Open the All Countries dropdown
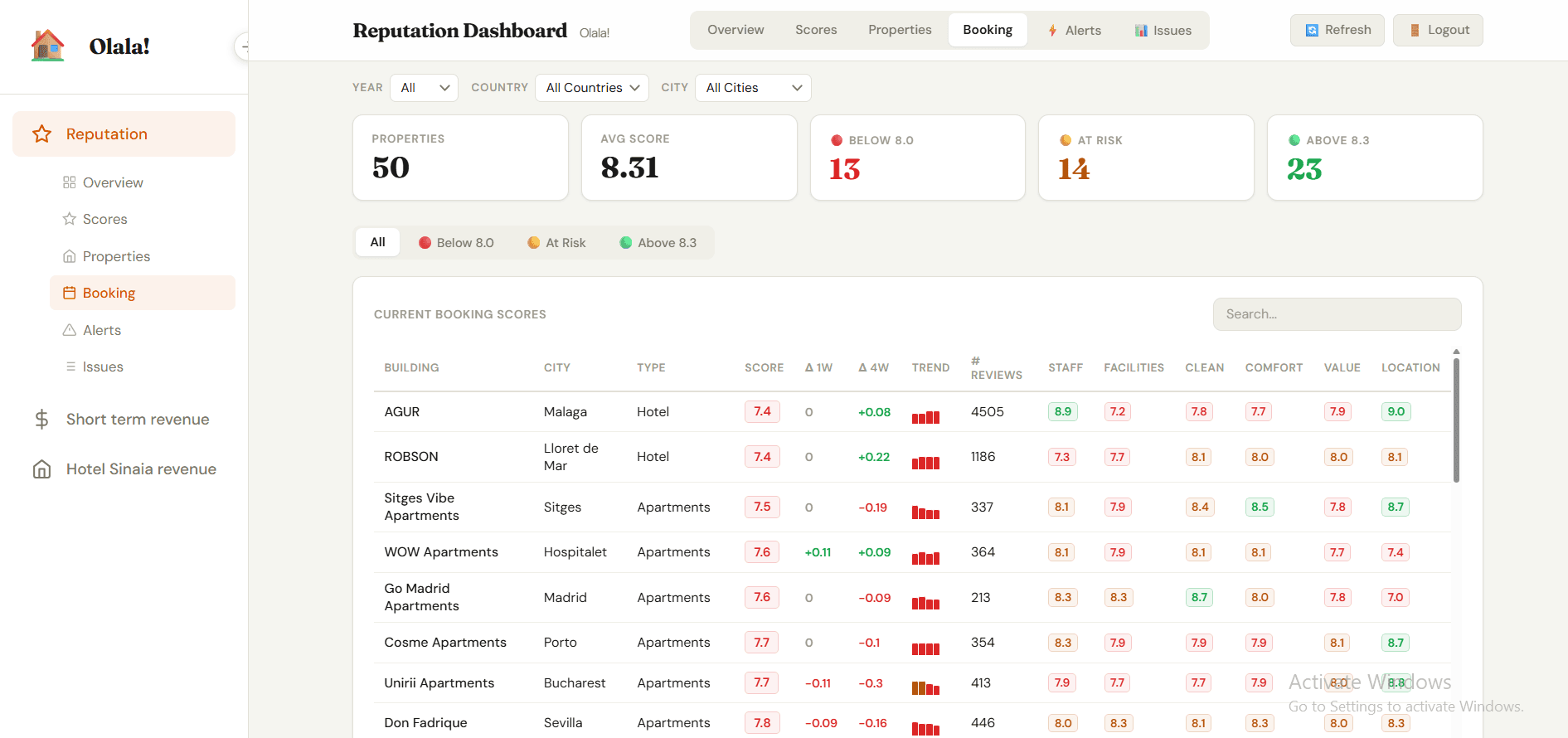This screenshot has height=738, width=1568. pos(592,88)
